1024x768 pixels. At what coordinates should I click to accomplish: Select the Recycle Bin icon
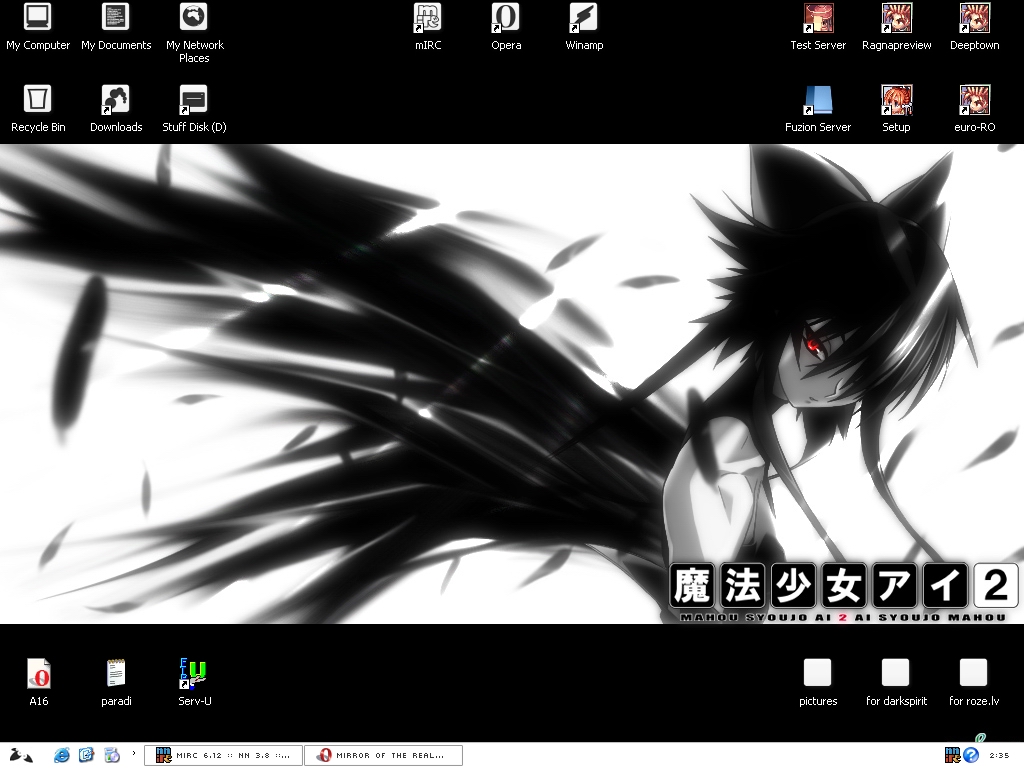click(x=38, y=99)
